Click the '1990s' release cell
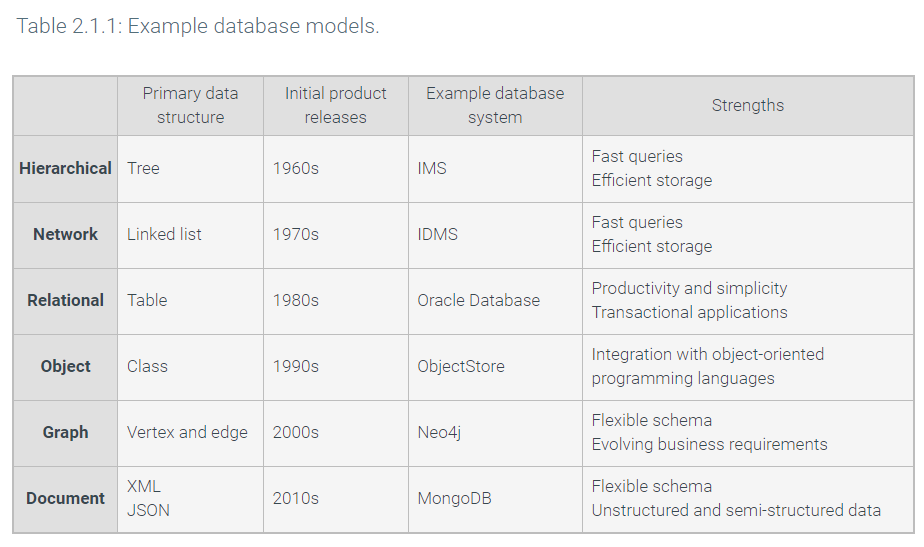924x547 pixels. tap(295, 366)
